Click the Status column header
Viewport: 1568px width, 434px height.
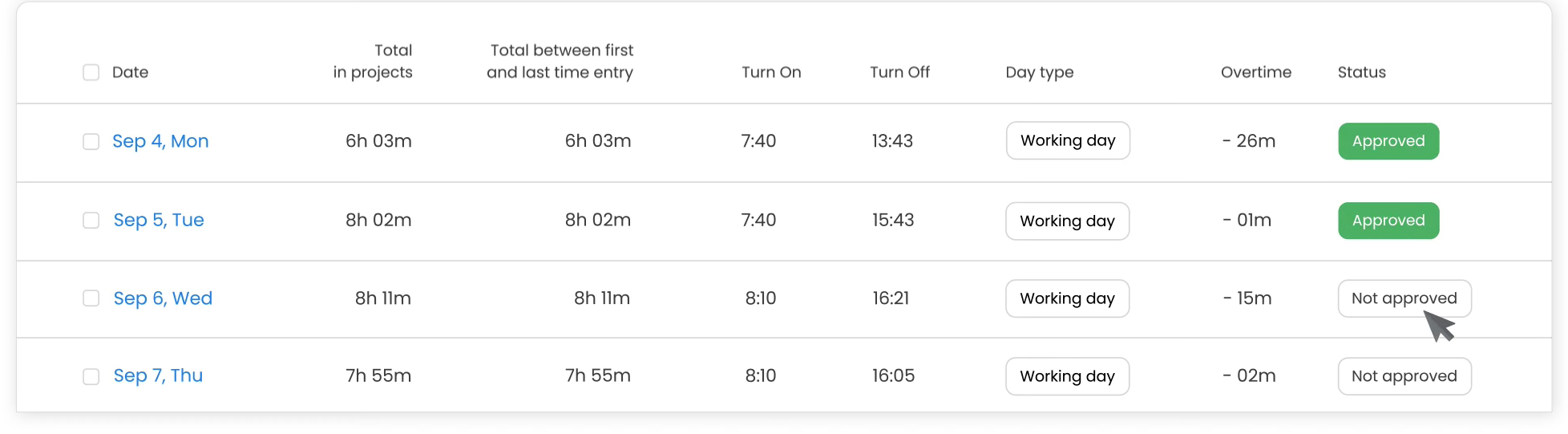[x=1361, y=72]
